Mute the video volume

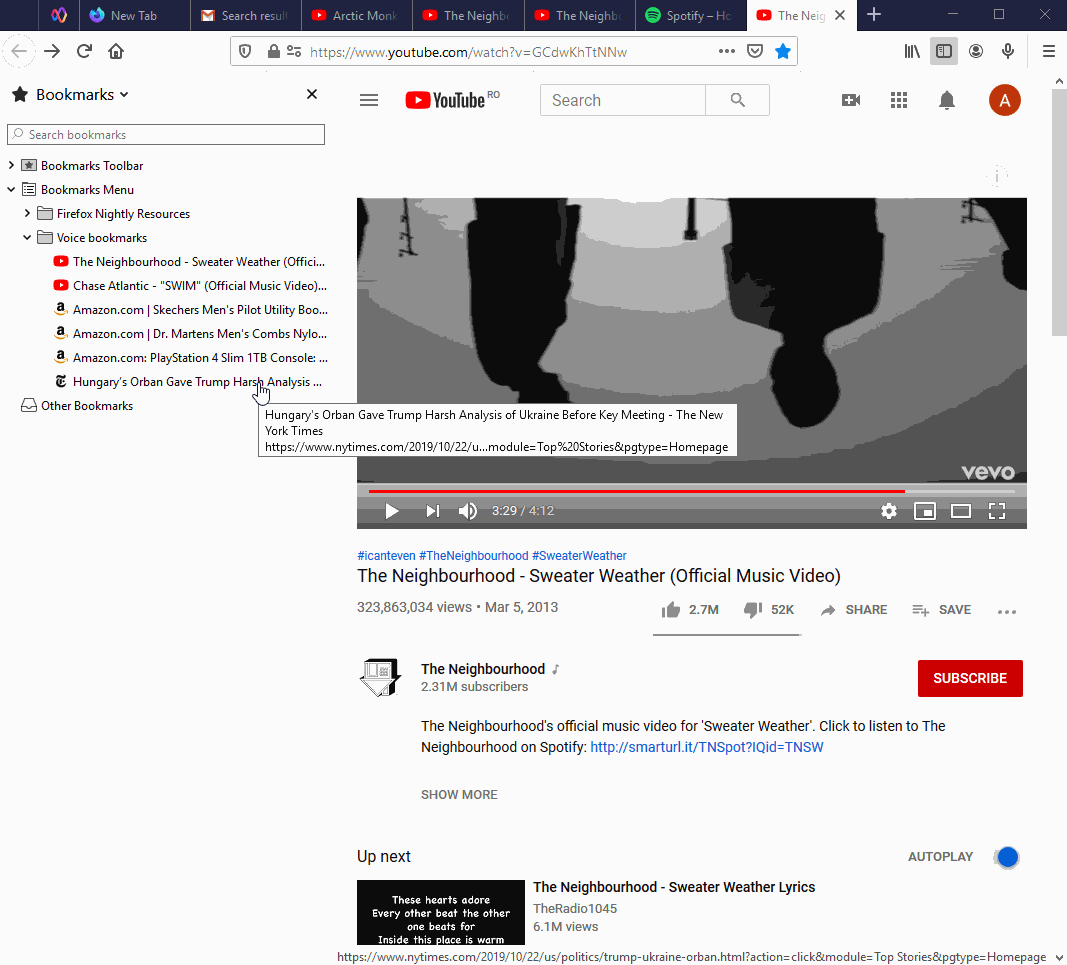tap(467, 511)
